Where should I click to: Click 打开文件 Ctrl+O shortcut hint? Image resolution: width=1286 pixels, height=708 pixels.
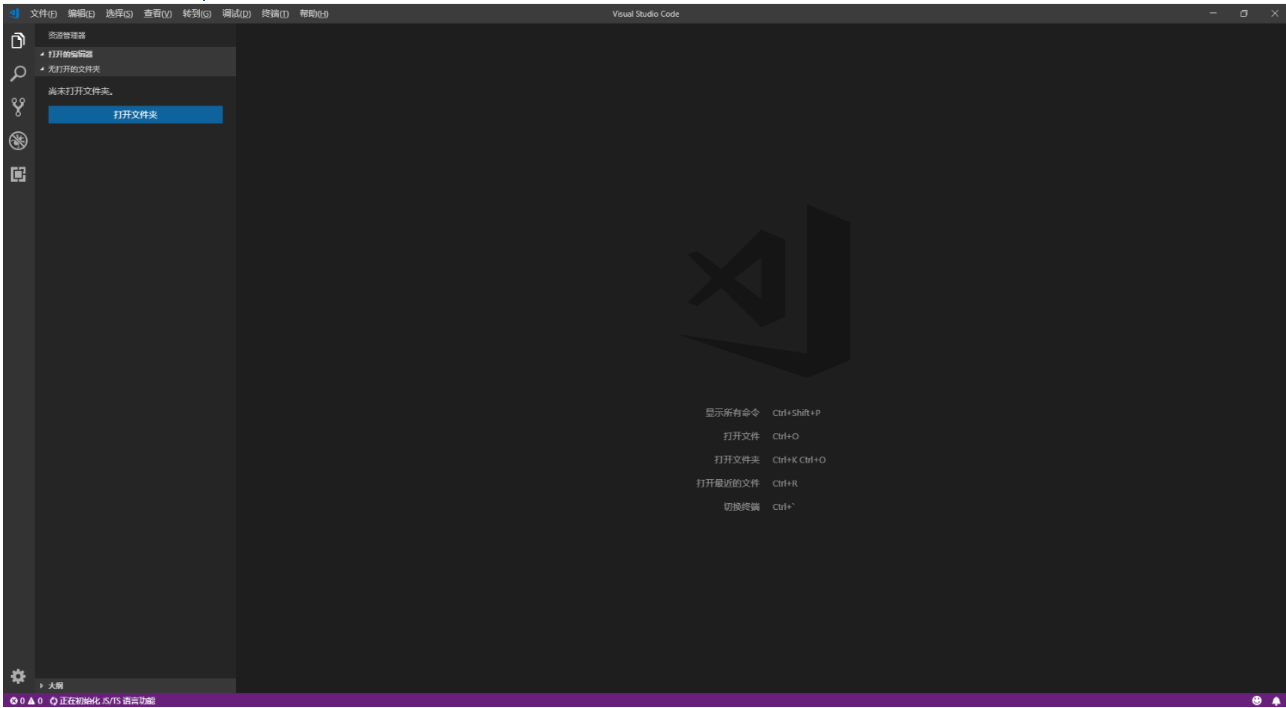pos(761,436)
